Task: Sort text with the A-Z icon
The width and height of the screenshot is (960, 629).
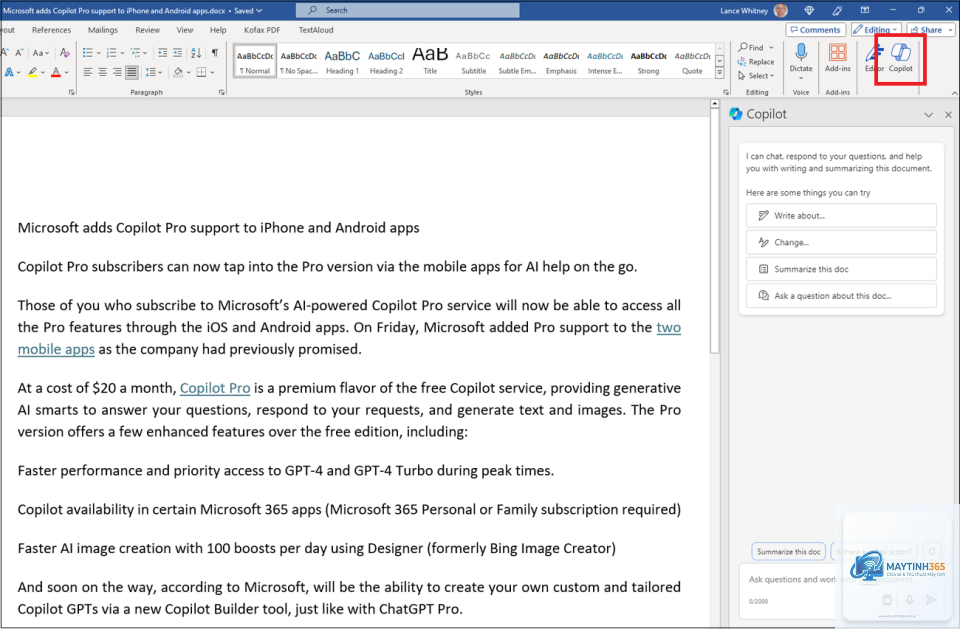Action: 196,53
